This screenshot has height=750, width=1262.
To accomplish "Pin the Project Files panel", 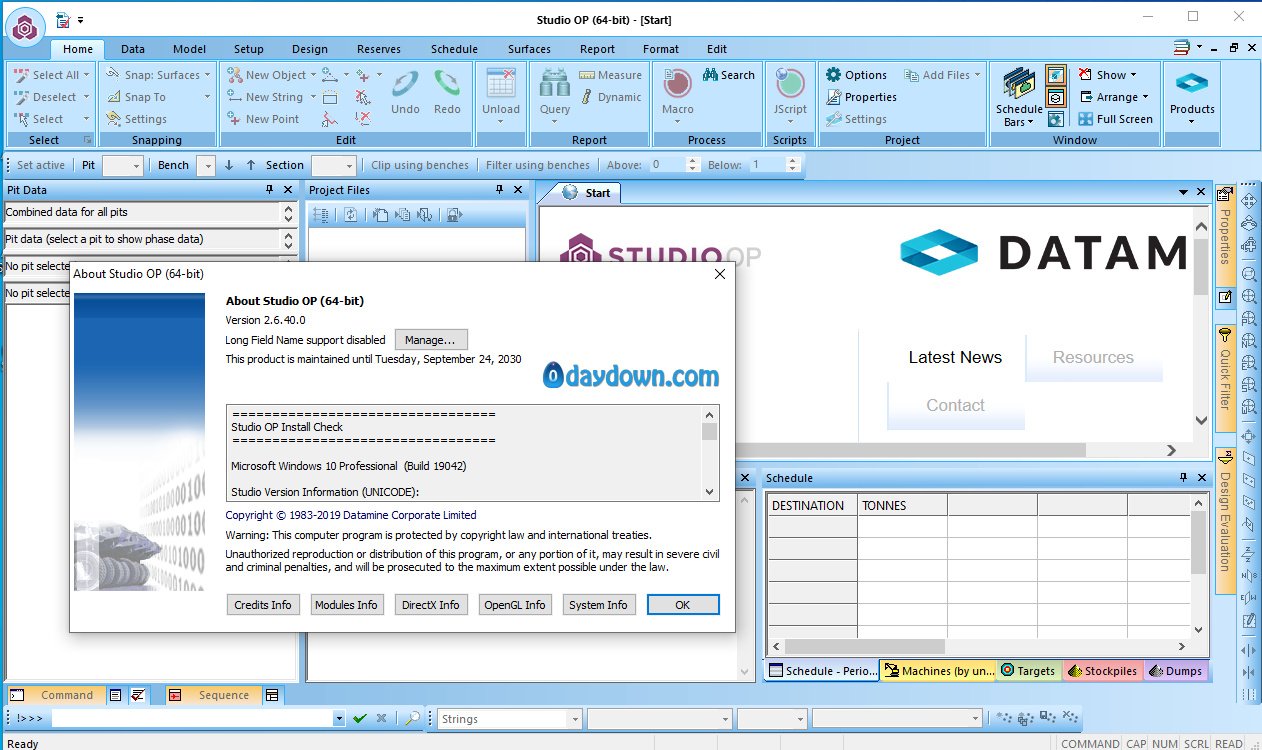I will click(x=500, y=190).
